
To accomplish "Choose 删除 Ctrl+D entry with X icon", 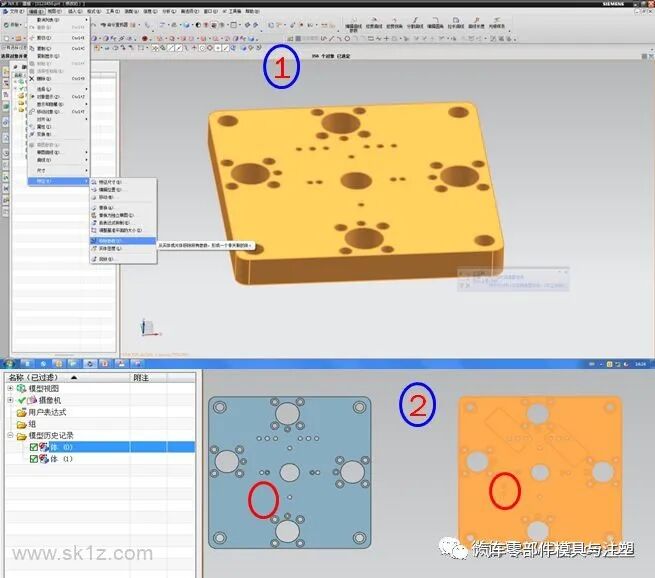I will [x=58, y=79].
